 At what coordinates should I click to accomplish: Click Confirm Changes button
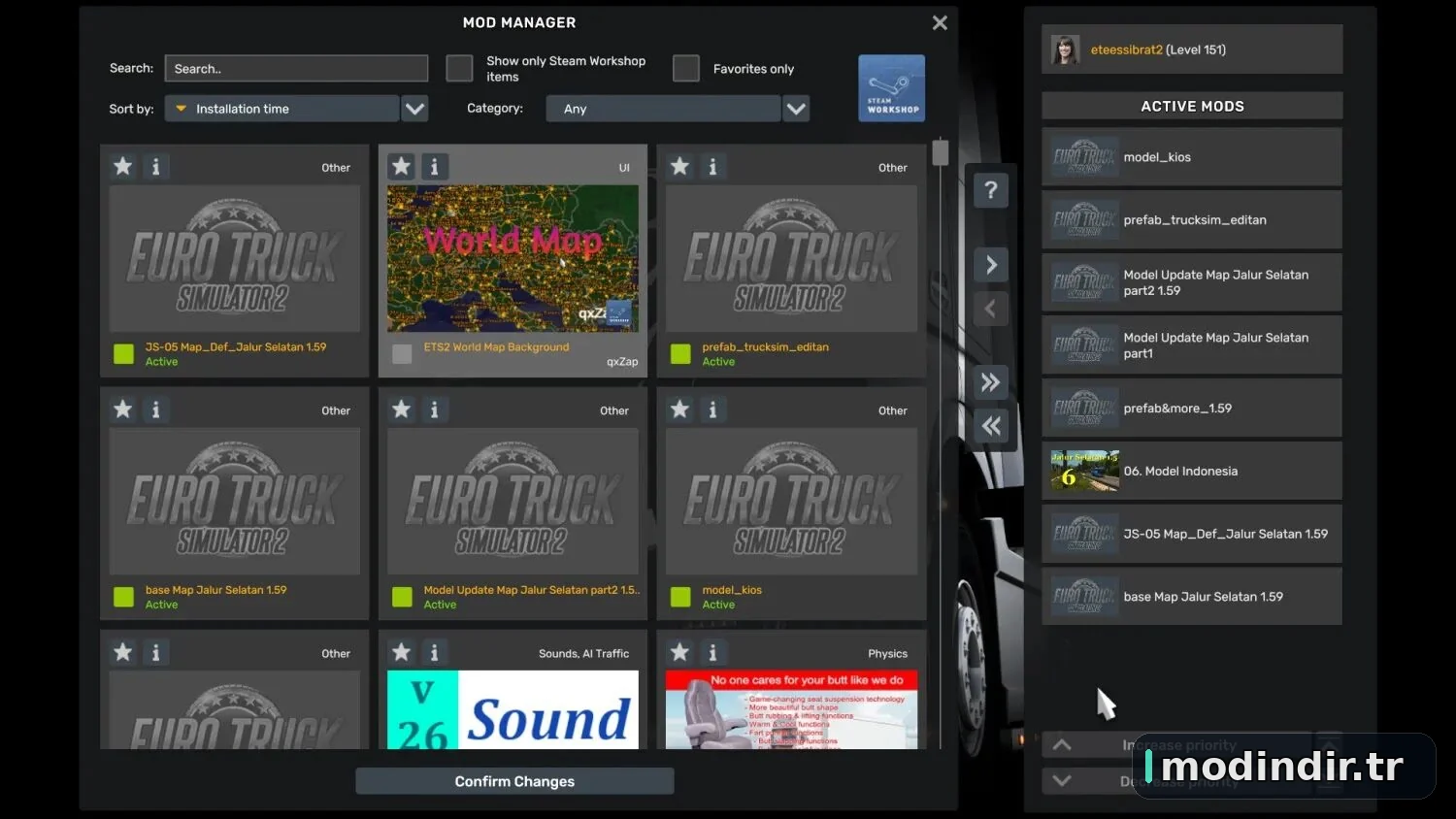(x=514, y=781)
